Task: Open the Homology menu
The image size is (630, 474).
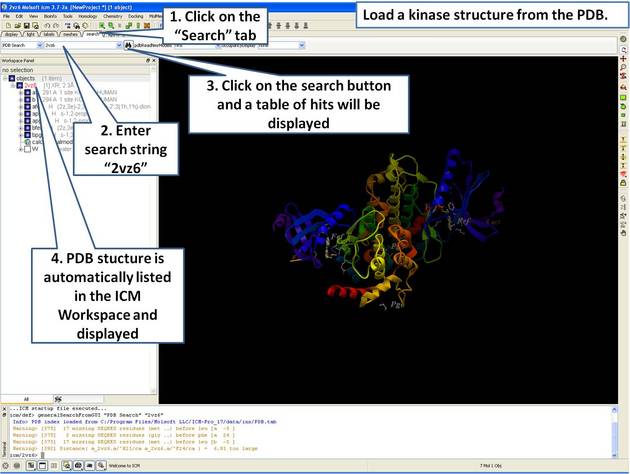Action: click(x=88, y=16)
